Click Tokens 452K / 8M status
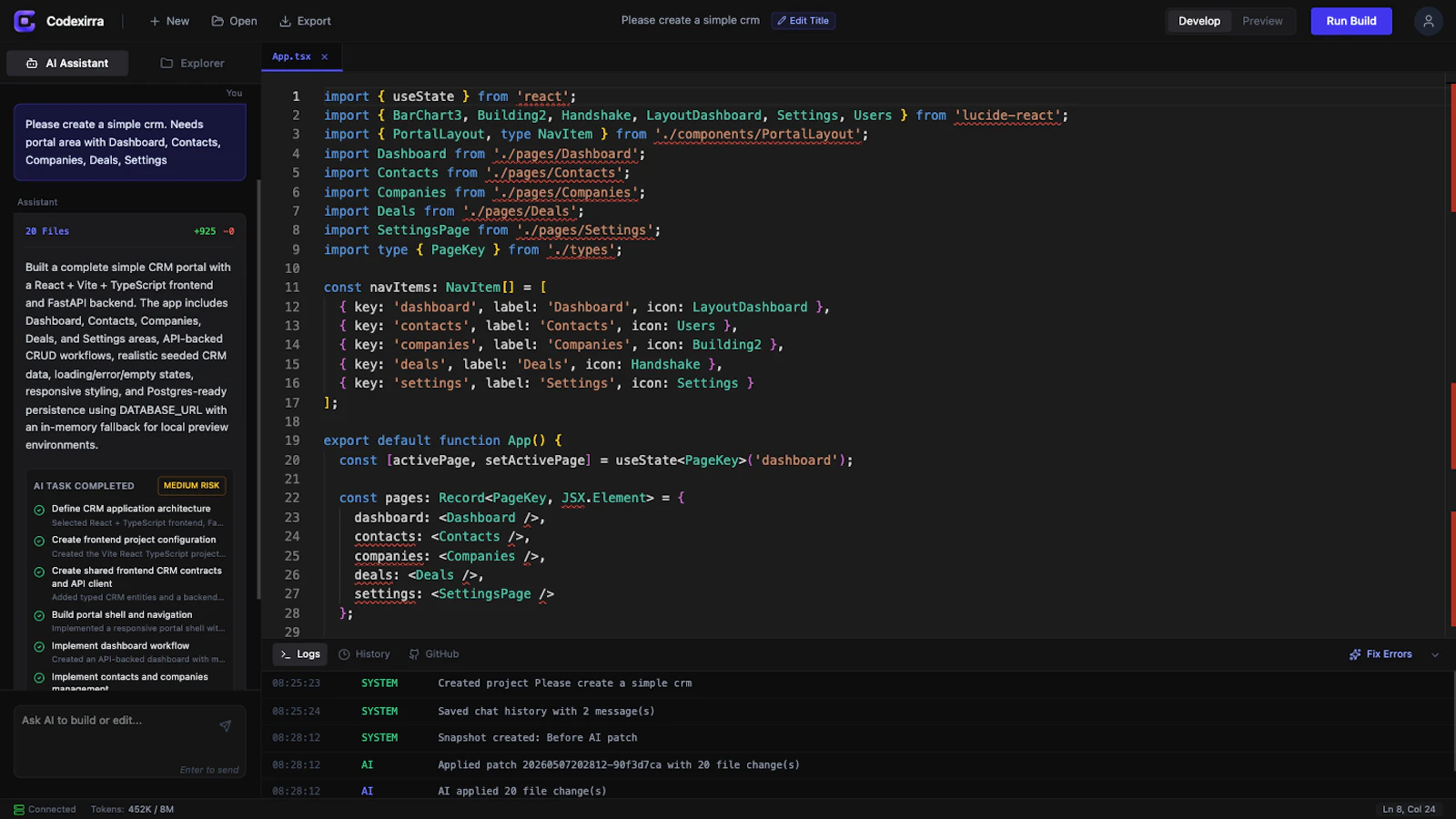Image resolution: width=1456 pixels, height=819 pixels. 132,810
